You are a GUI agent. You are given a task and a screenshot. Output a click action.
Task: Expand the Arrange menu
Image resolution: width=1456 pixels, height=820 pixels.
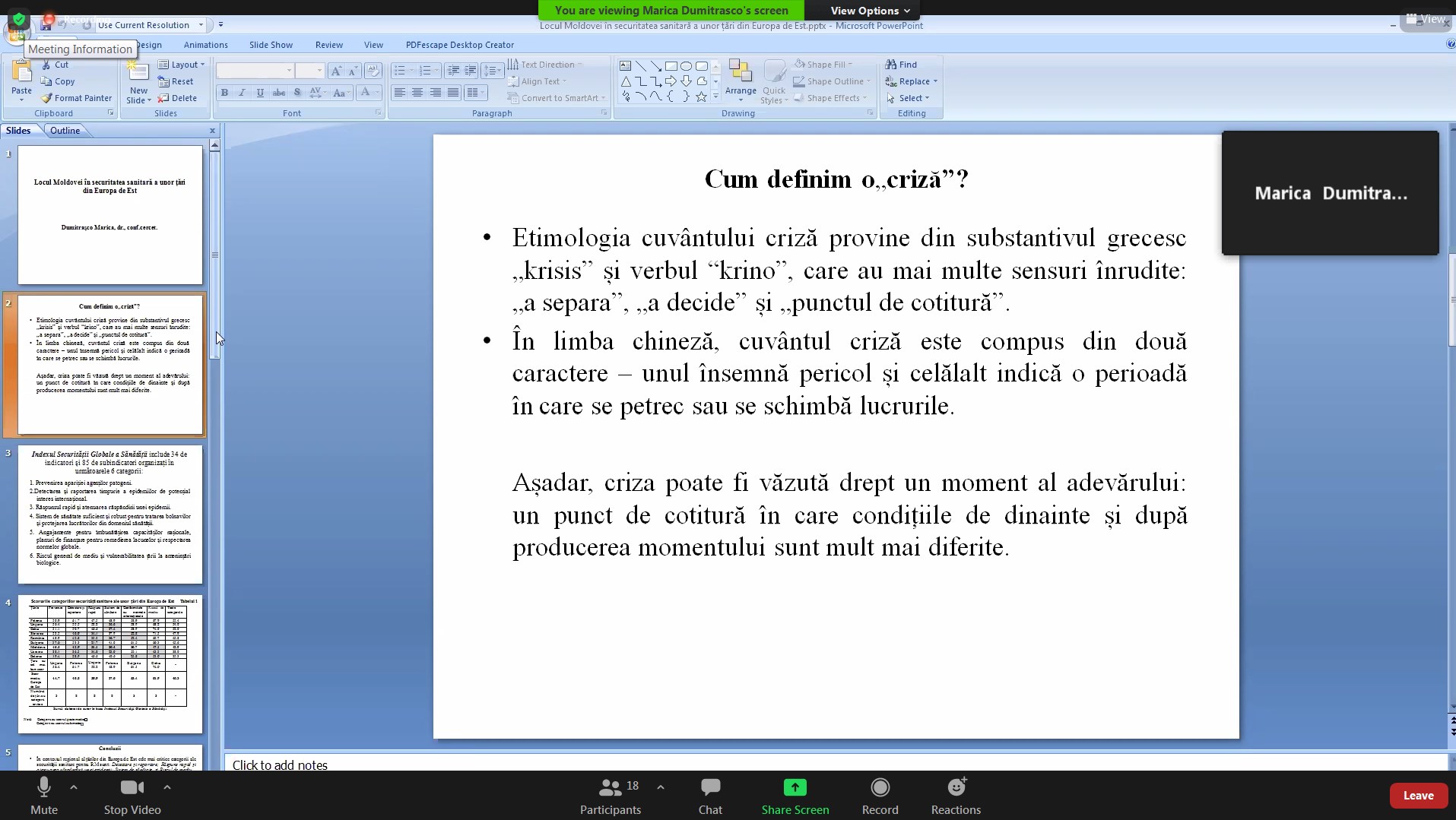click(741, 81)
